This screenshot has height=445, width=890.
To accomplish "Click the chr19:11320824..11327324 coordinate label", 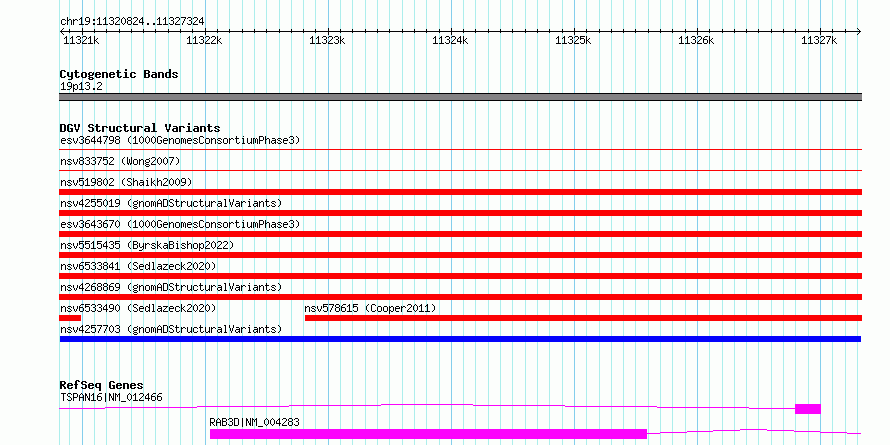I will coord(132,21).
